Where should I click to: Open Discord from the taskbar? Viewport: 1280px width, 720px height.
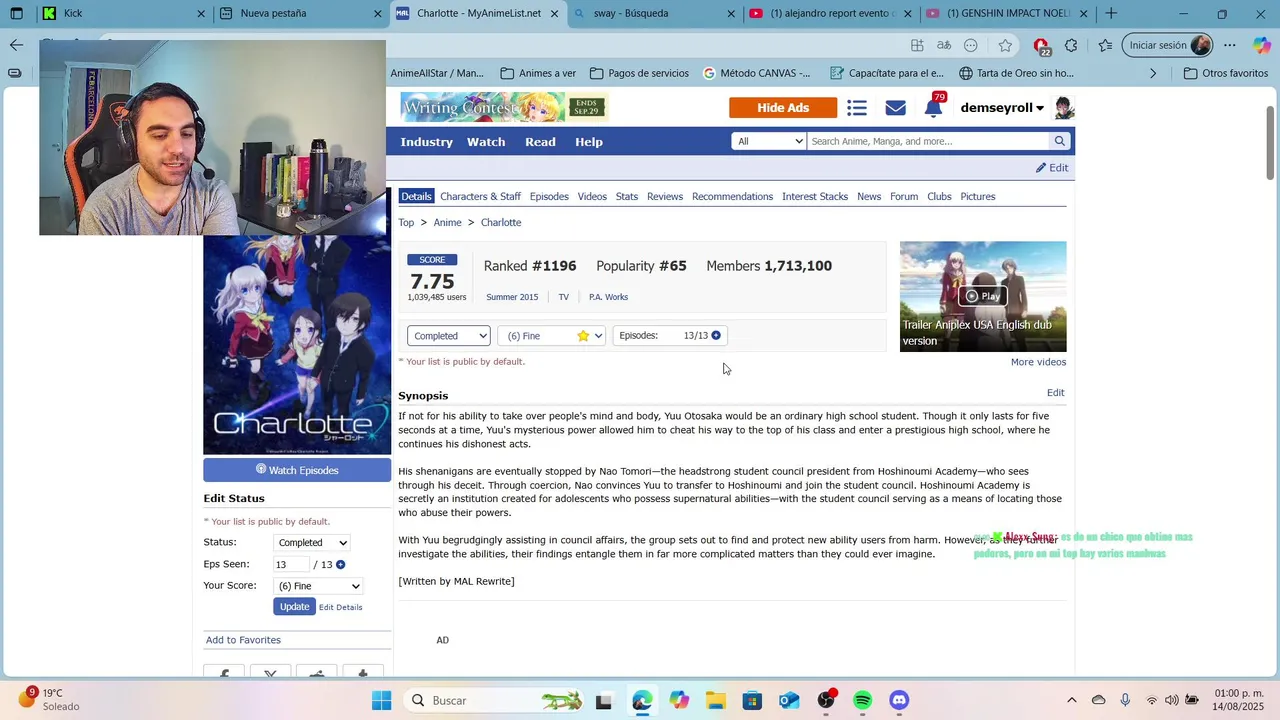point(900,700)
